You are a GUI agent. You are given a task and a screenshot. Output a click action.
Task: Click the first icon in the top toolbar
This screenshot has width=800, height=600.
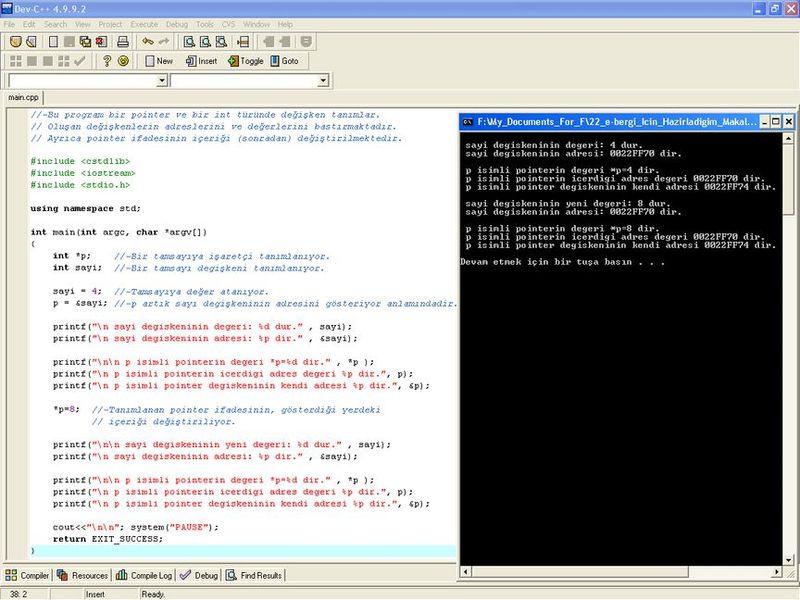[15, 42]
